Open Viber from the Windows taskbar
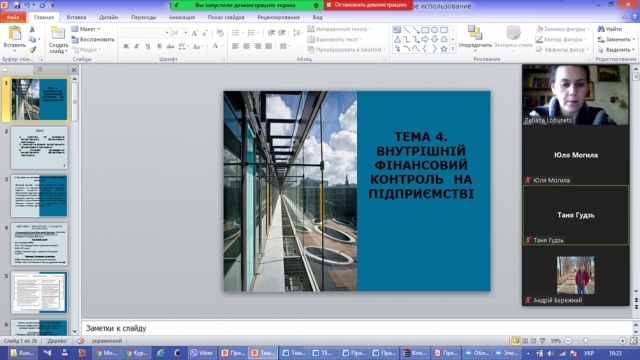Image resolution: width=640 pixels, height=360 pixels. (x=202, y=353)
